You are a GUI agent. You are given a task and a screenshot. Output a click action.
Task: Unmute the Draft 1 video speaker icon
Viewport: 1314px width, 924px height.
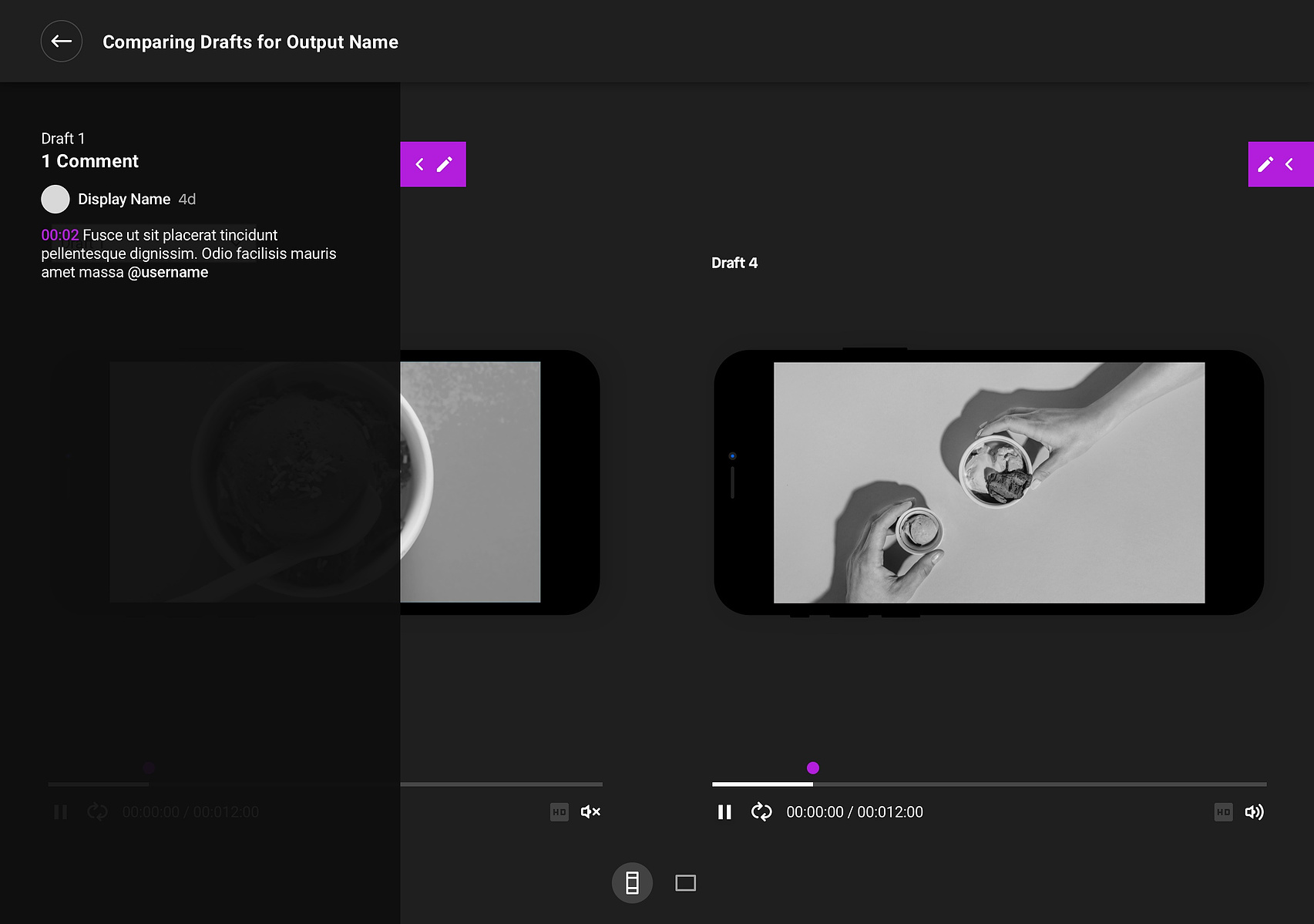click(590, 811)
